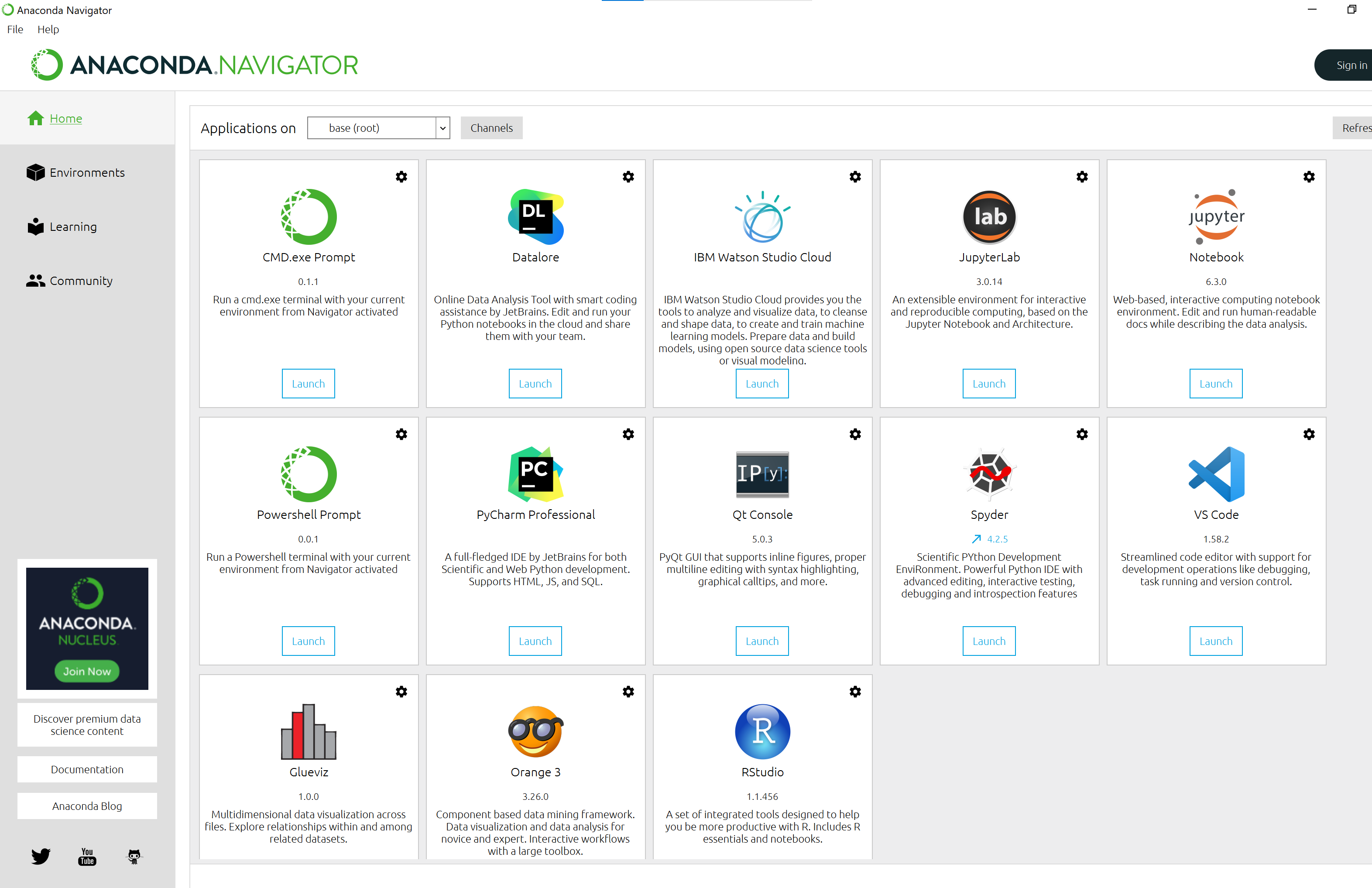Viewport: 1372px width, 888px height.
Task: Click the JupyterLab 3.0.14 version text
Action: tap(989, 281)
